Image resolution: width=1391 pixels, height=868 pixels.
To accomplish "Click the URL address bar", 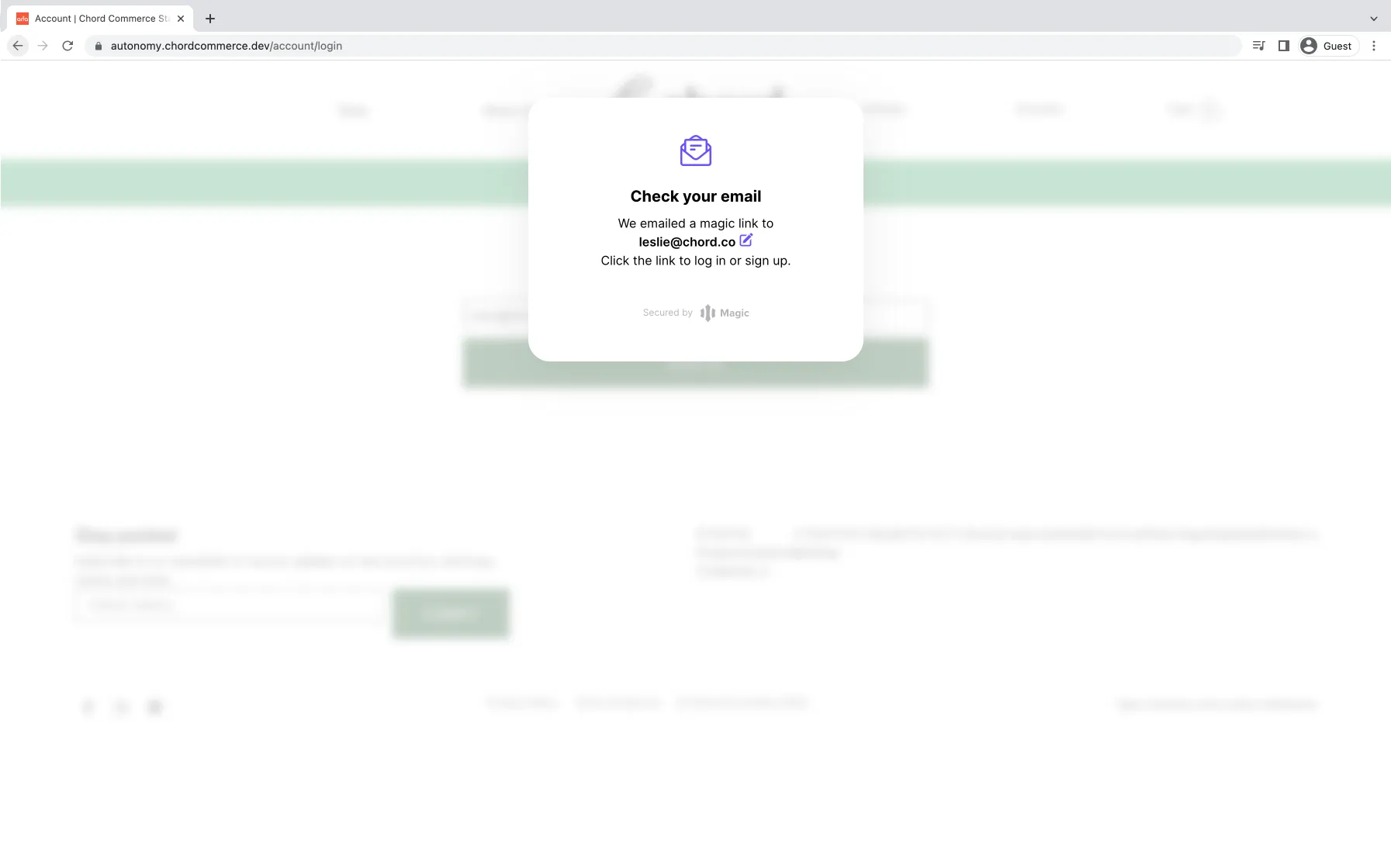I will pyautogui.click(x=663, y=46).
